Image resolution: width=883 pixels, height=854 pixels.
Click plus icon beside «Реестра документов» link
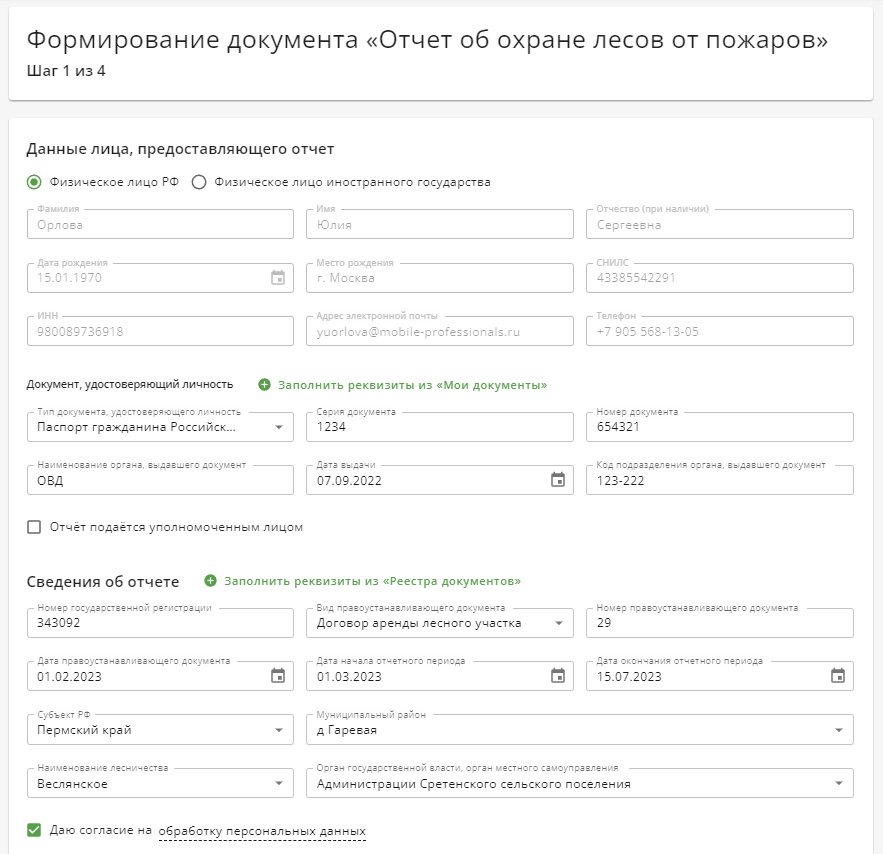click(210, 580)
